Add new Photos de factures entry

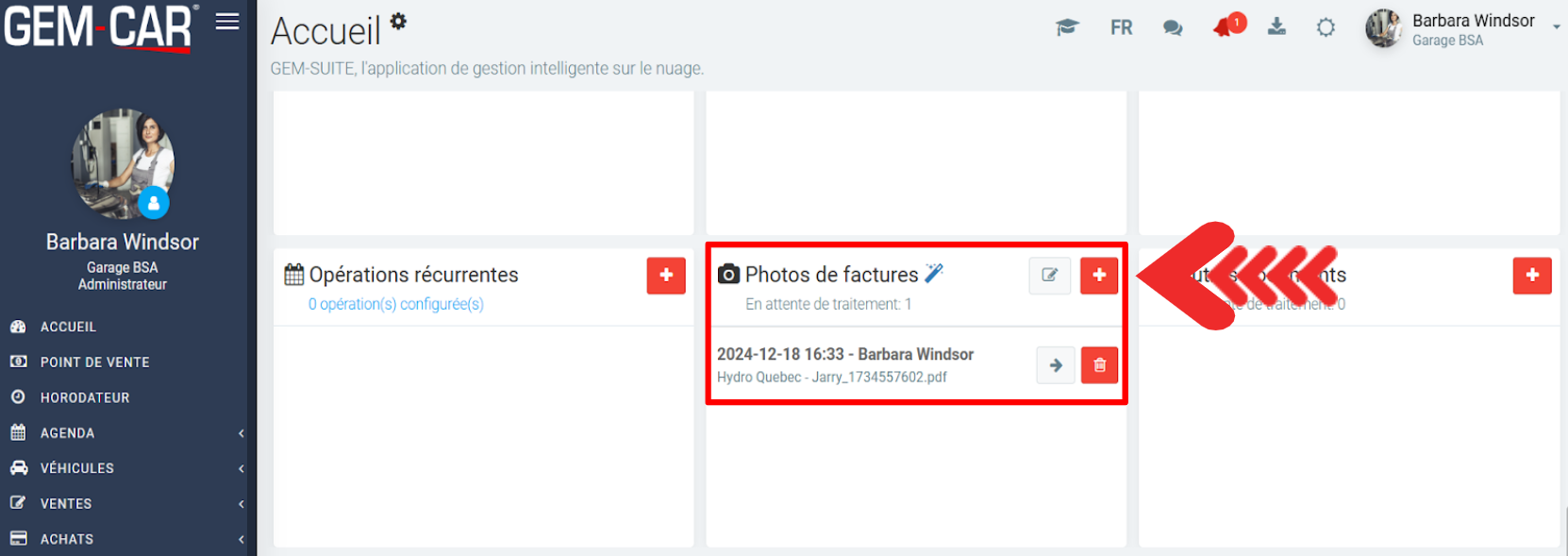pos(1099,276)
